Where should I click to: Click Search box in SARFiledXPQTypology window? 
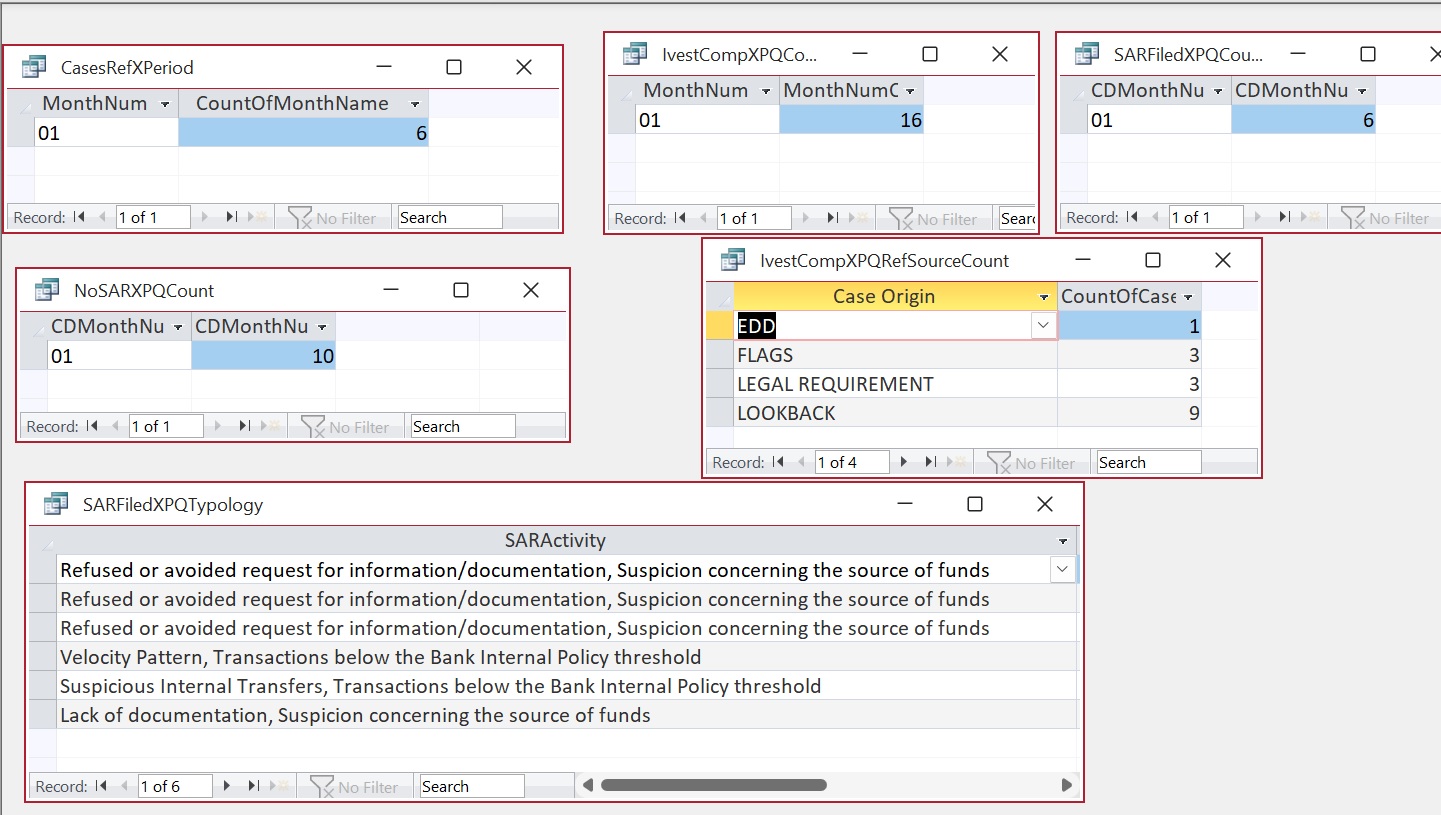(472, 786)
